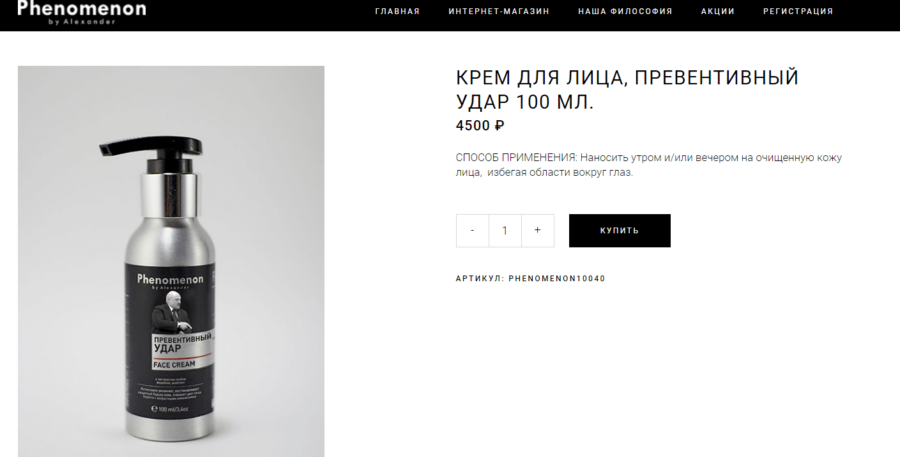The width and height of the screenshot is (900, 457).
Task: Click the quantity input field showing 1
Action: click(505, 230)
